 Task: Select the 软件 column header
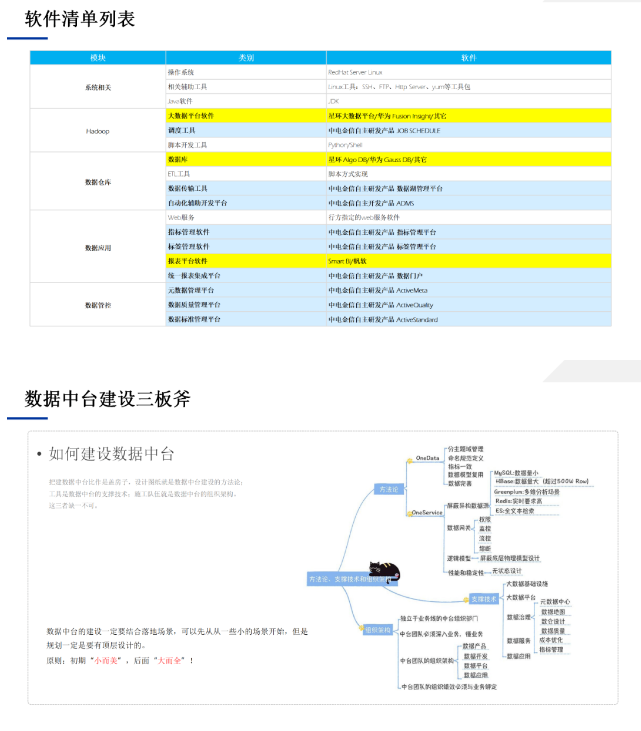(x=469, y=57)
